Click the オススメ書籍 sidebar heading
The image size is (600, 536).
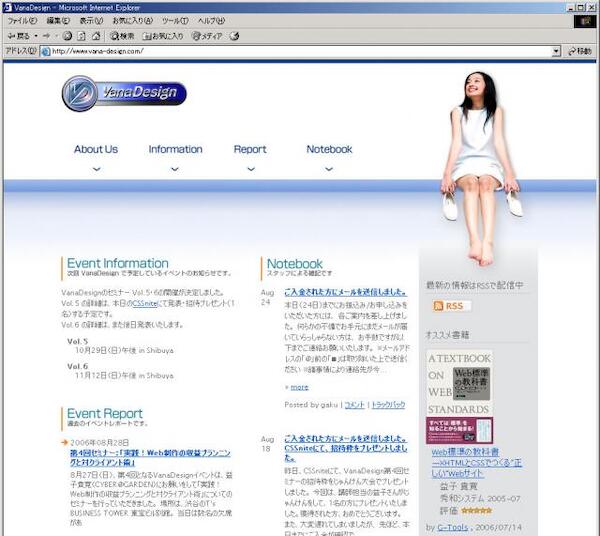(x=447, y=335)
